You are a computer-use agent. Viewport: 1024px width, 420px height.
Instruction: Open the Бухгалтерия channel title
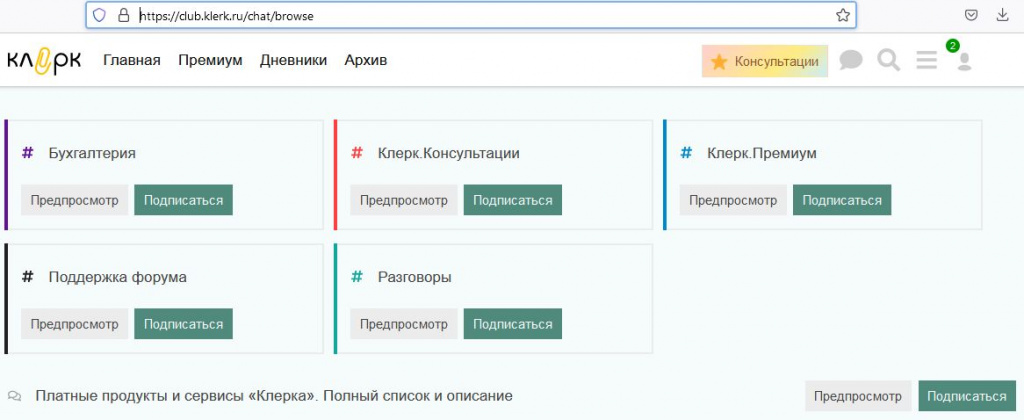coord(92,153)
